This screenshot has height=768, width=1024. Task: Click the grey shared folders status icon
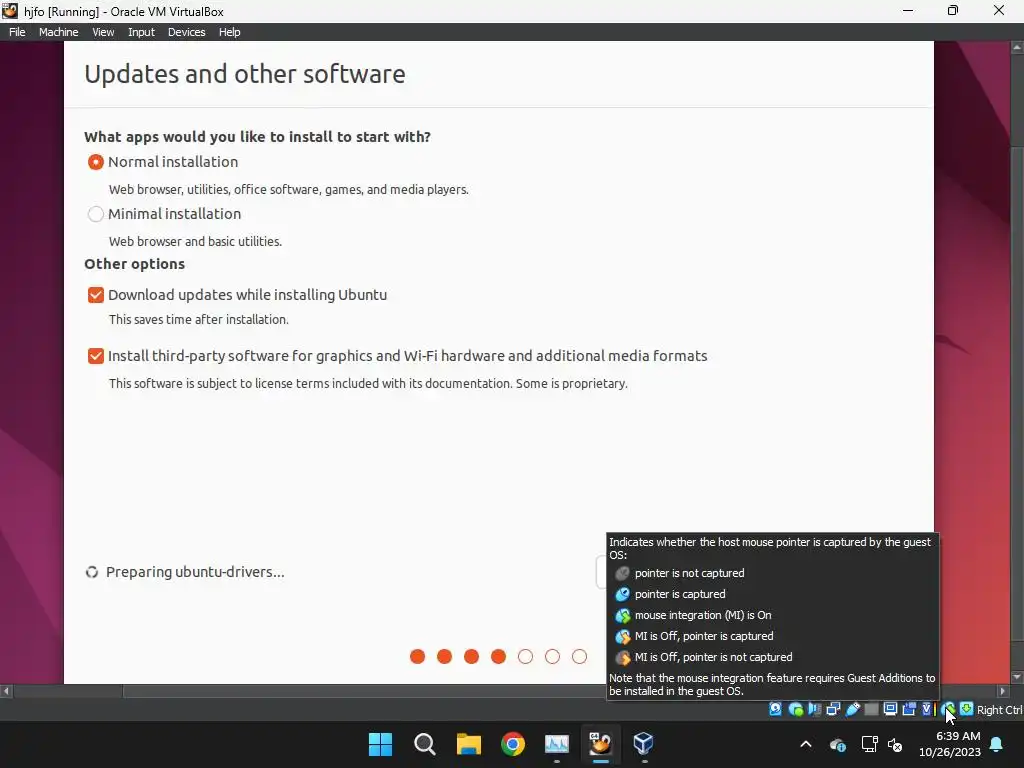[x=871, y=709]
